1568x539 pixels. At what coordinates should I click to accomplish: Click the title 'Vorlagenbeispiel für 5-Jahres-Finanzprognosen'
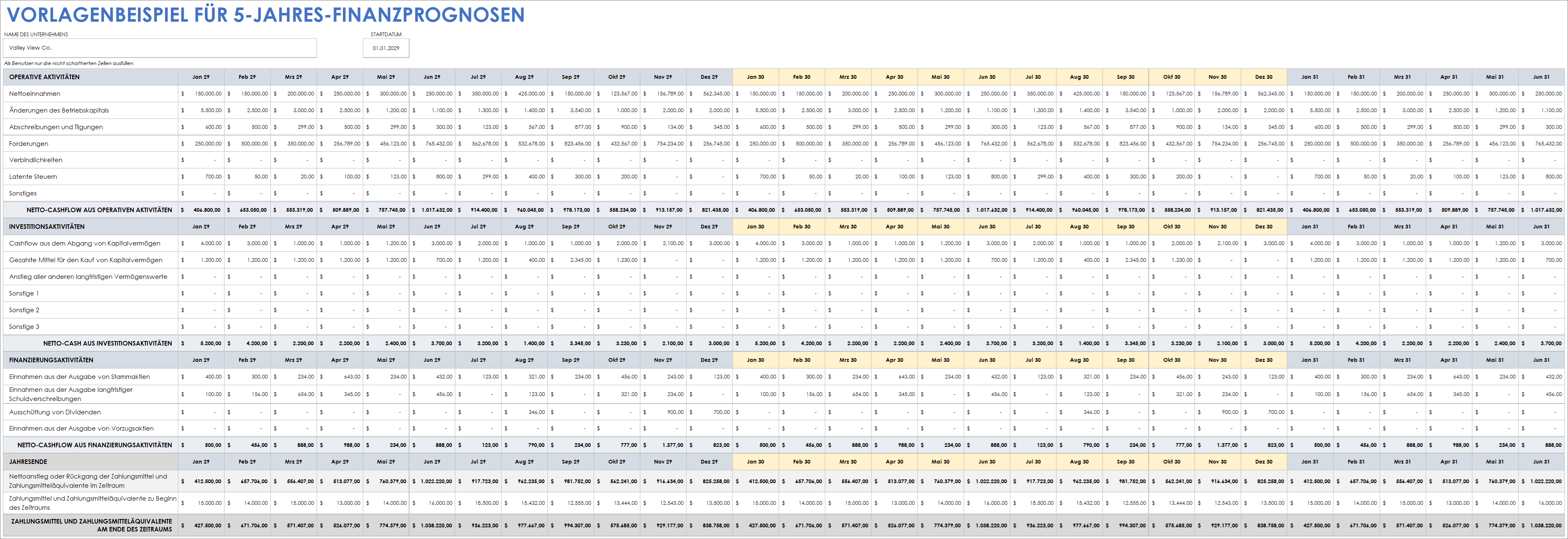tap(265, 15)
